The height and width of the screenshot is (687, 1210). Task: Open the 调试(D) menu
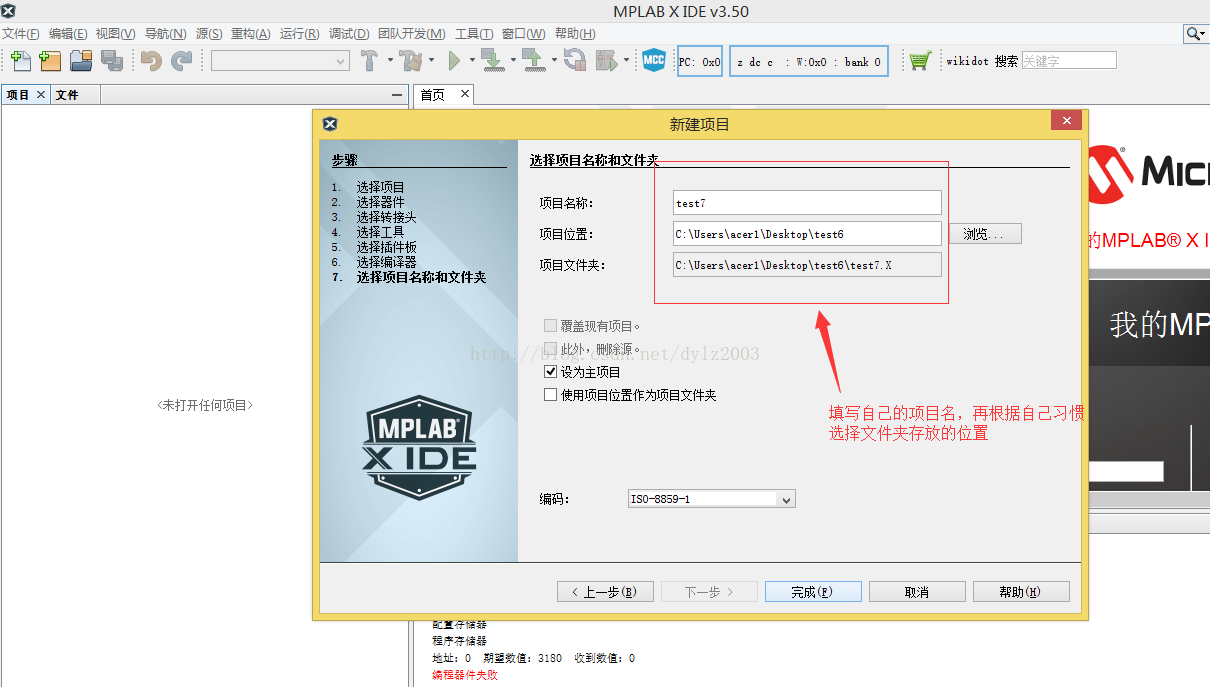pos(349,34)
